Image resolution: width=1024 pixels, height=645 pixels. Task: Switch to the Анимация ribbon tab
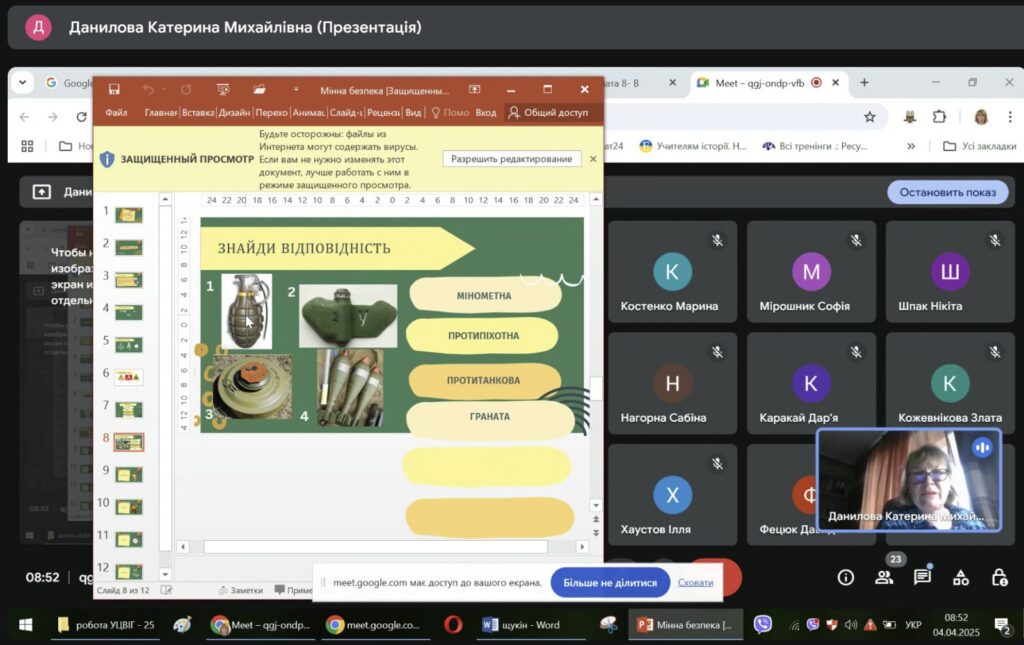click(308, 112)
